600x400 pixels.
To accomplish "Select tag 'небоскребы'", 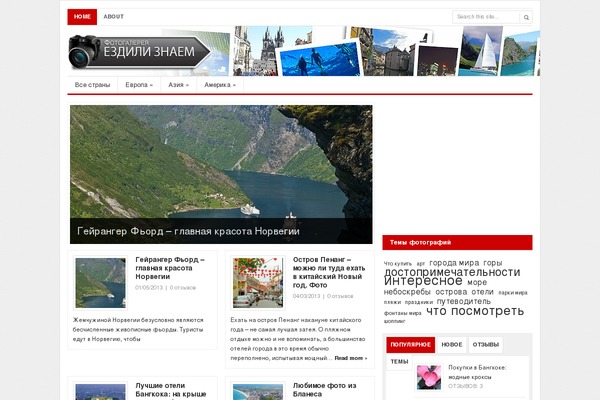I will click(x=407, y=292).
